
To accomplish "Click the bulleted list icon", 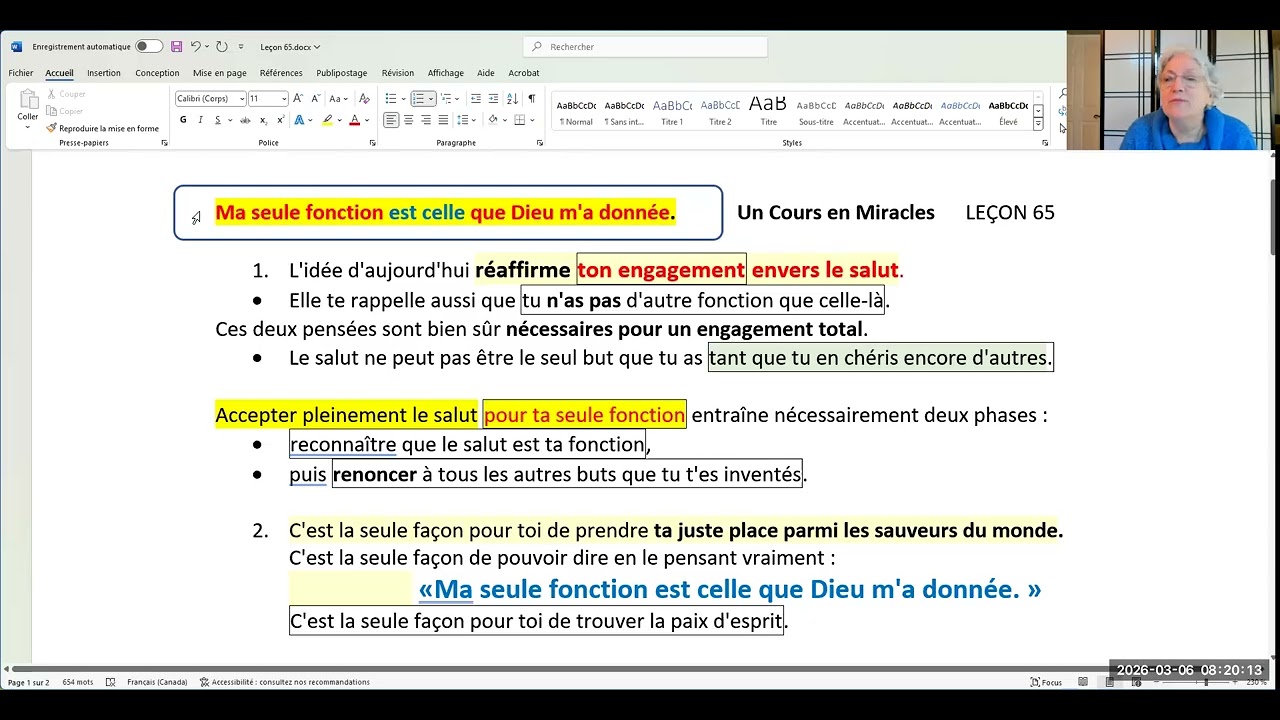I will [390, 98].
